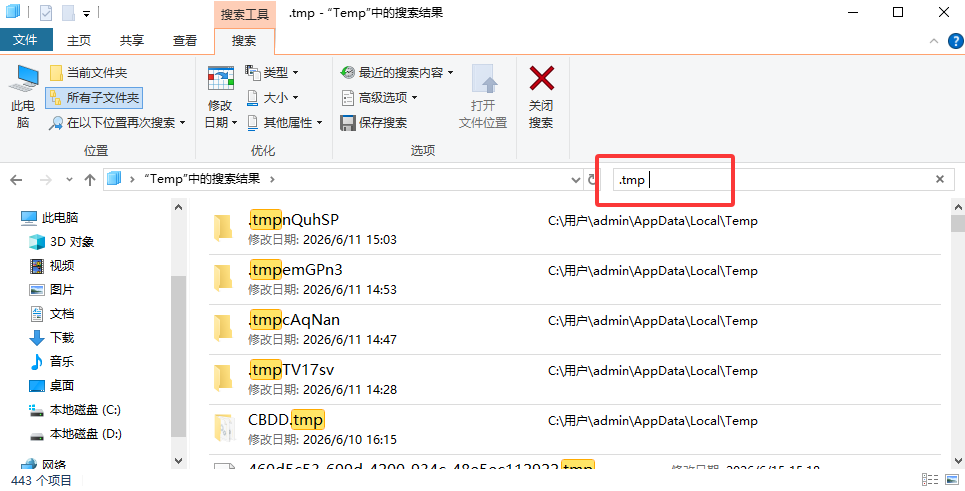Select 3D 对象 in navigation pane
This screenshot has width=965, height=491.
[x=62, y=242]
